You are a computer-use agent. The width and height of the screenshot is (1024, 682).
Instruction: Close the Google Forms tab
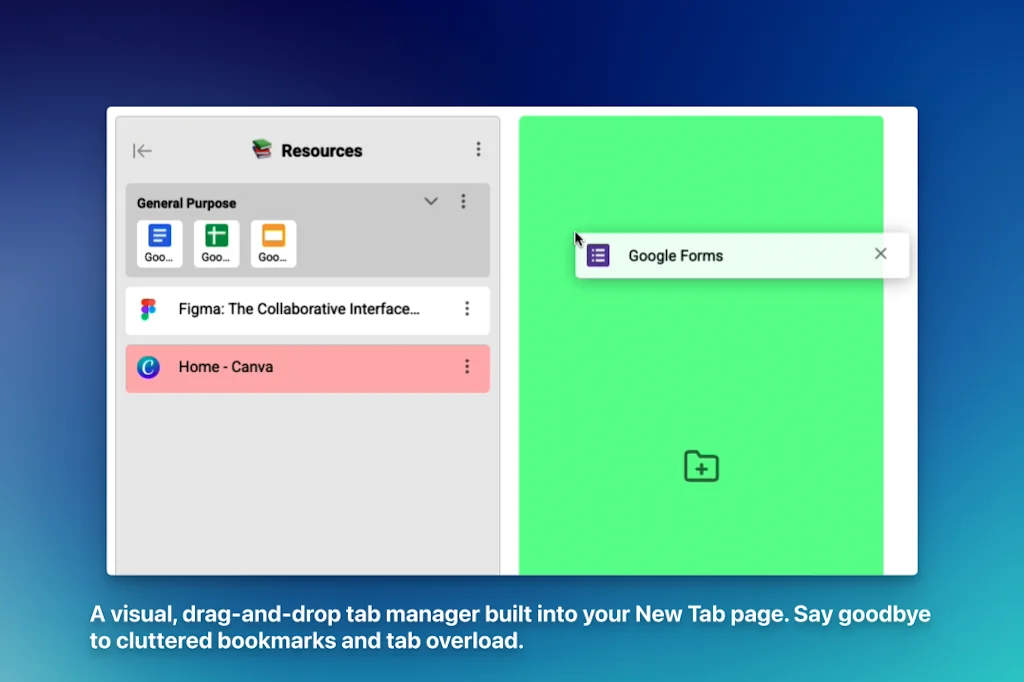coord(880,253)
